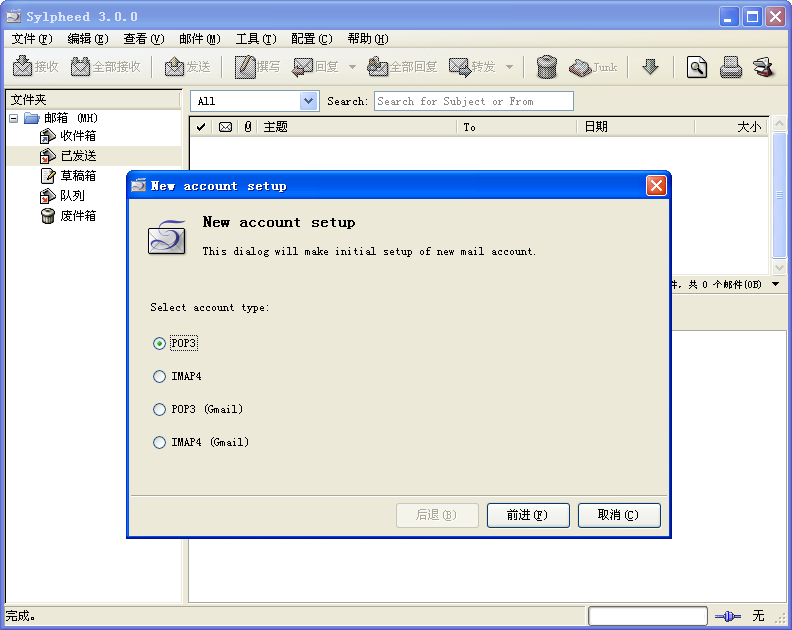This screenshot has height=630, width=792.
Task: Select the 队列 queue folder
Action: coord(72,196)
